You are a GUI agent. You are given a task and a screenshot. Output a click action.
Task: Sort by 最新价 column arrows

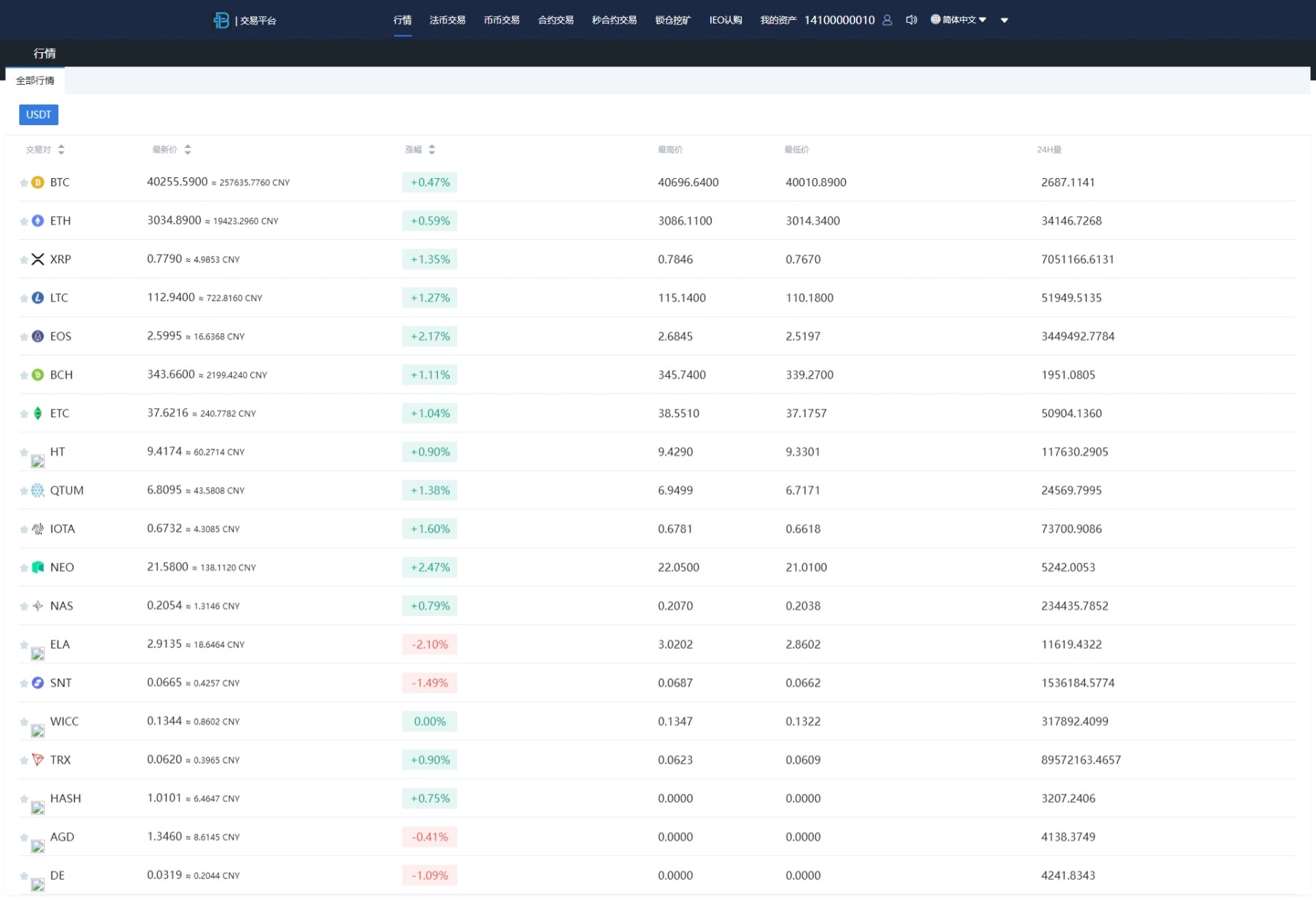pos(188,149)
